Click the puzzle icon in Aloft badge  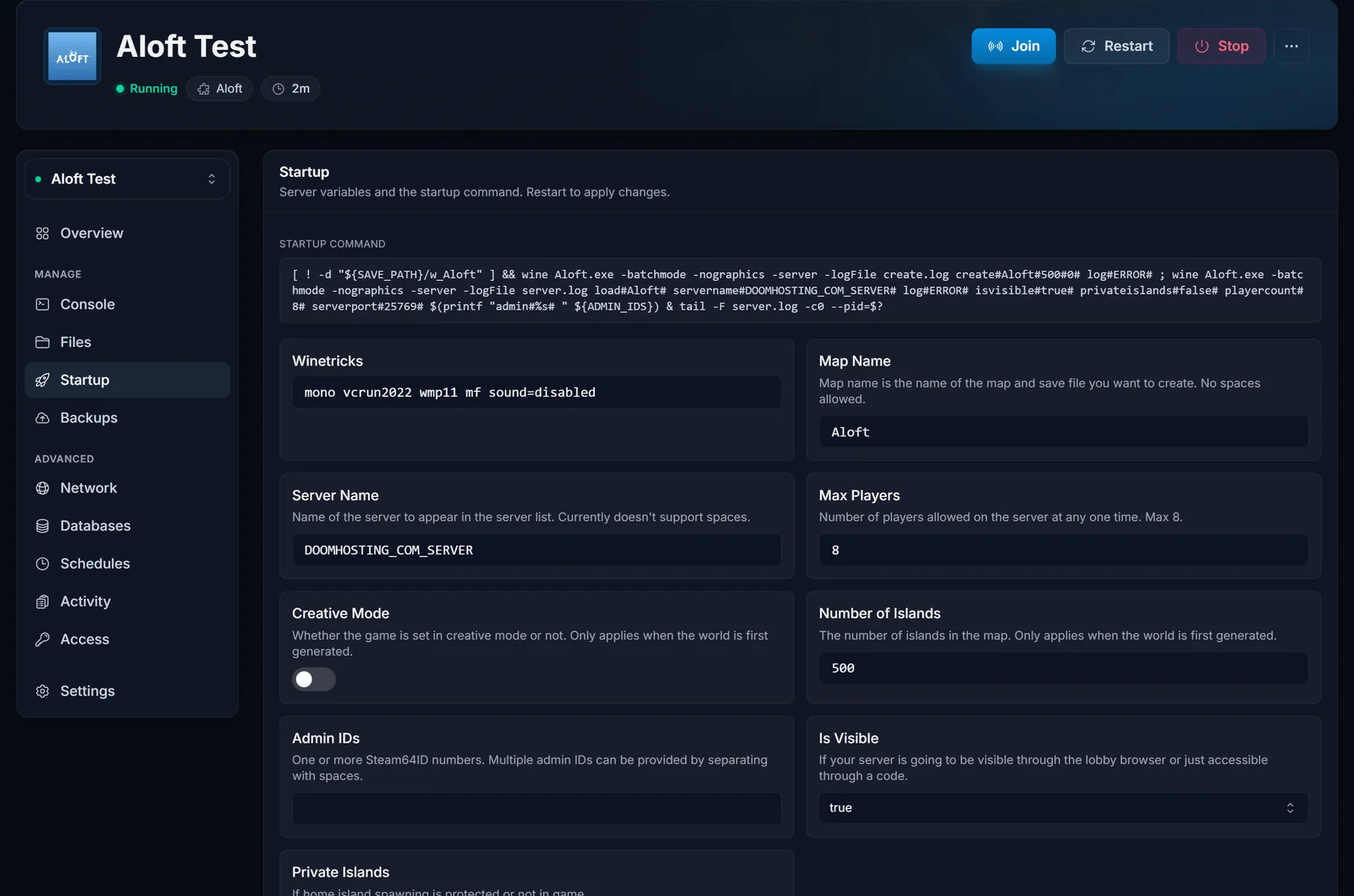pyautogui.click(x=203, y=89)
